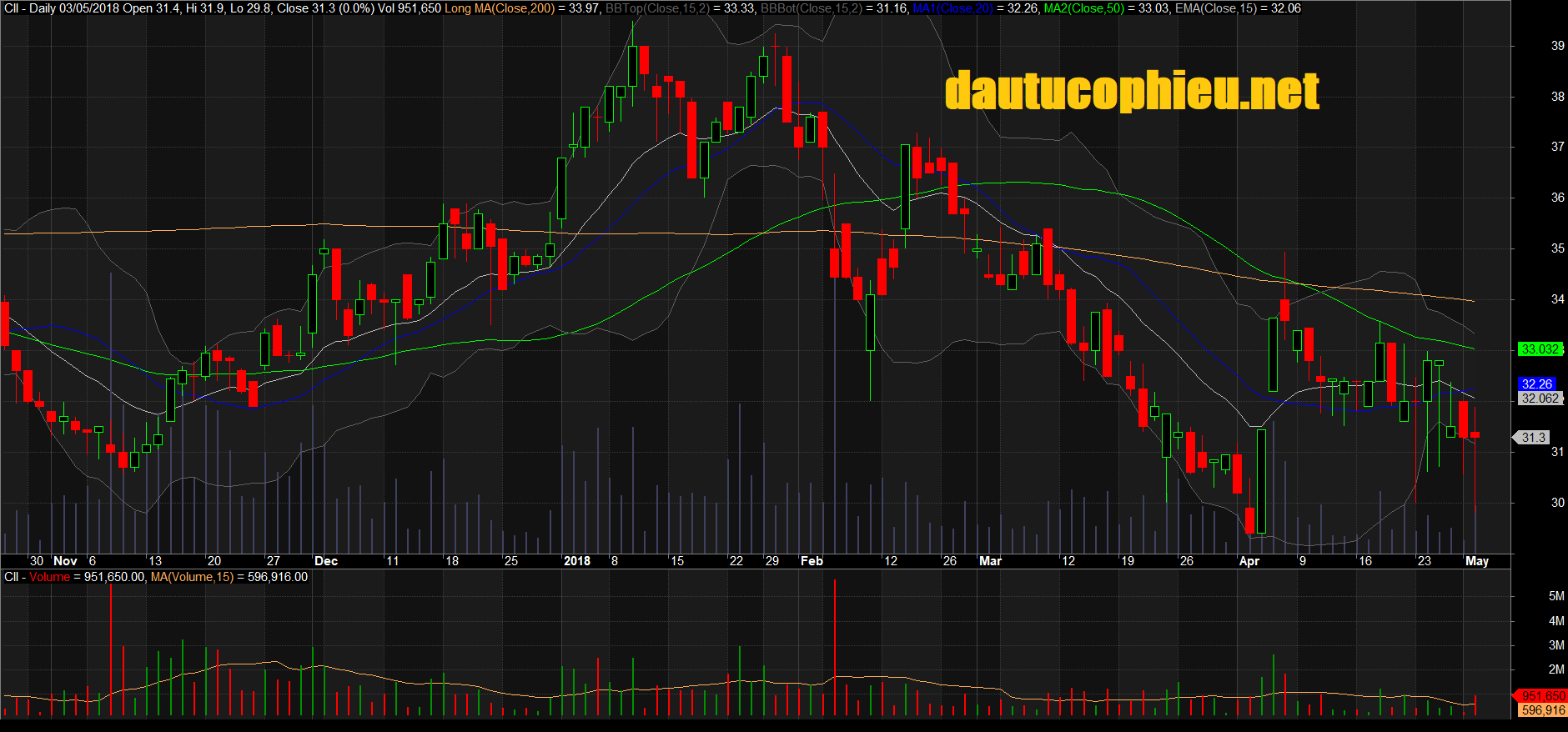
Task: Click the 2018 year marker on date axis
Action: [x=577, y=561]
